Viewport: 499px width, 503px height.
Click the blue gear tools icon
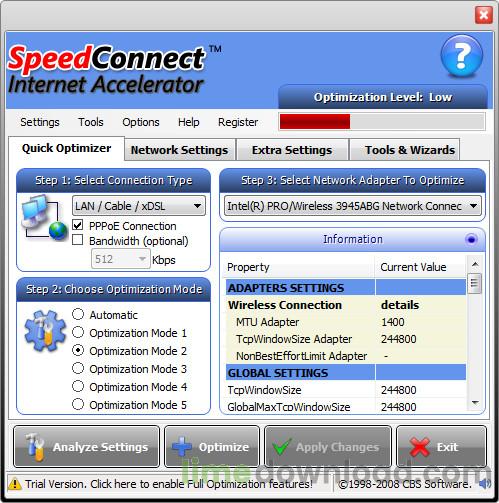pos(45,331)
